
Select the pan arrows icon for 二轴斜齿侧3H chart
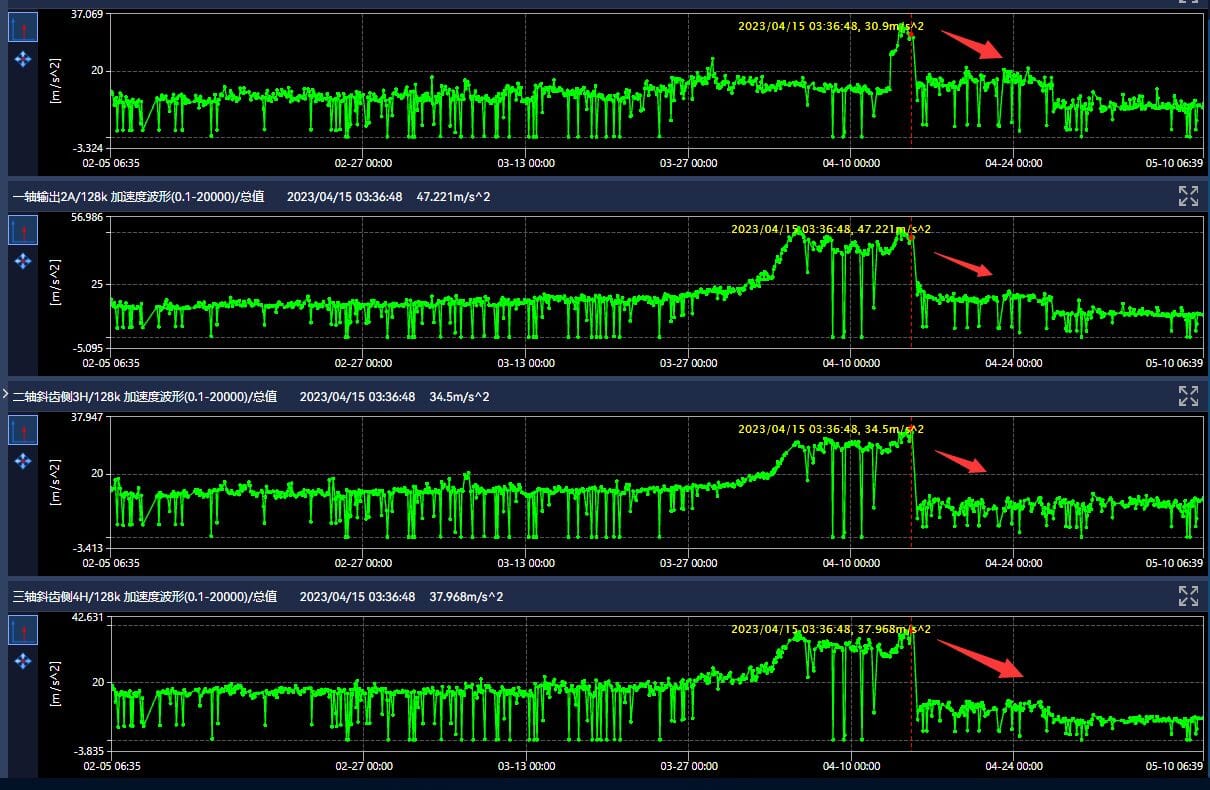point(23,461)
